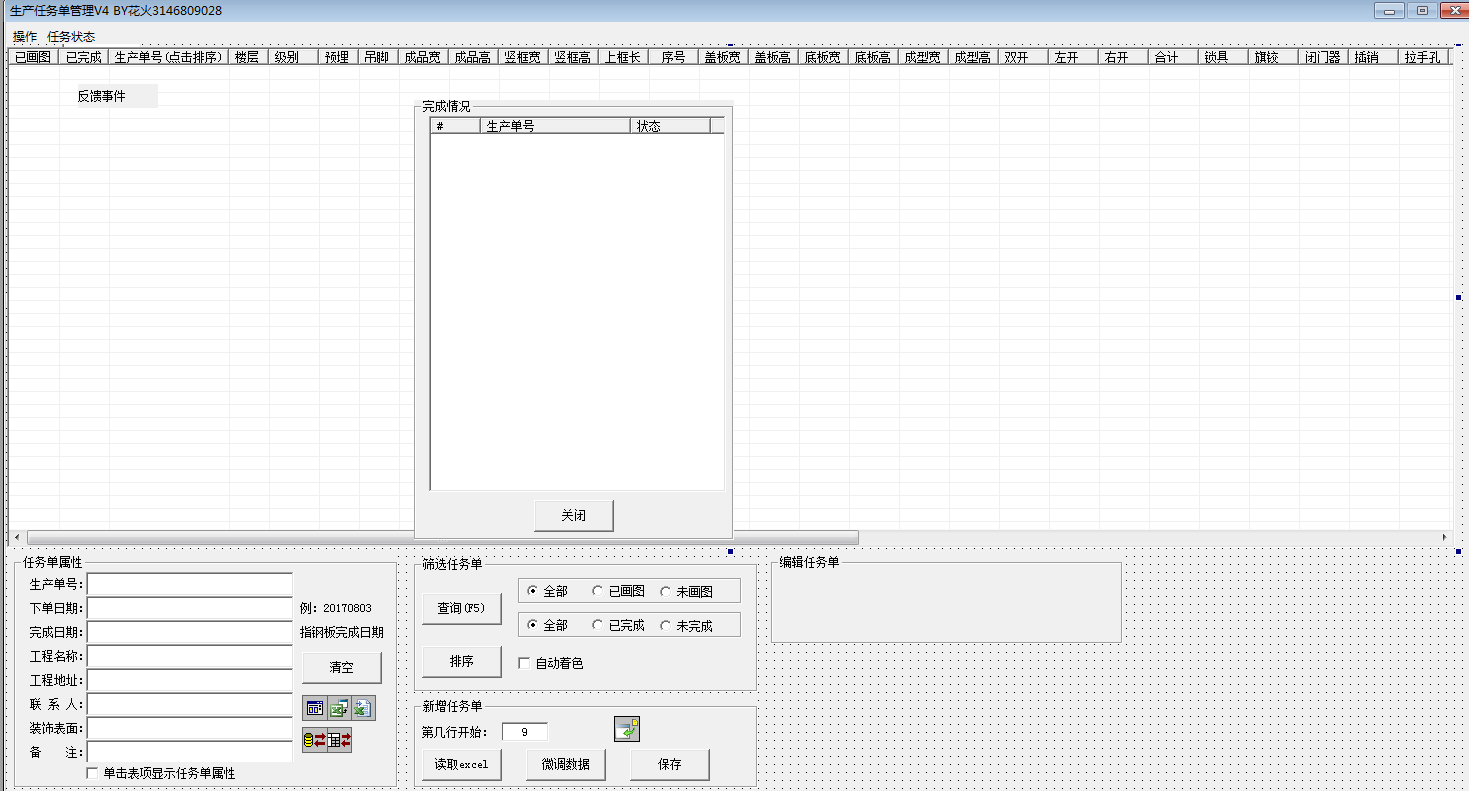
Task: Click the 关闭 button in 完成情况 dialog
Action: point(573,516)
